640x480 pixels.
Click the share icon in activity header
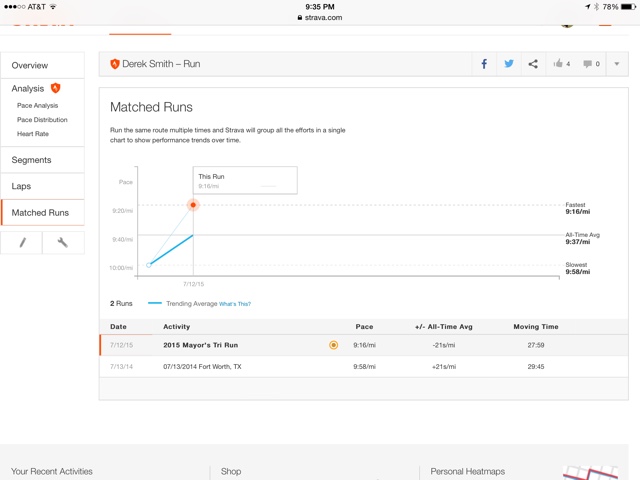click(533, 64)
